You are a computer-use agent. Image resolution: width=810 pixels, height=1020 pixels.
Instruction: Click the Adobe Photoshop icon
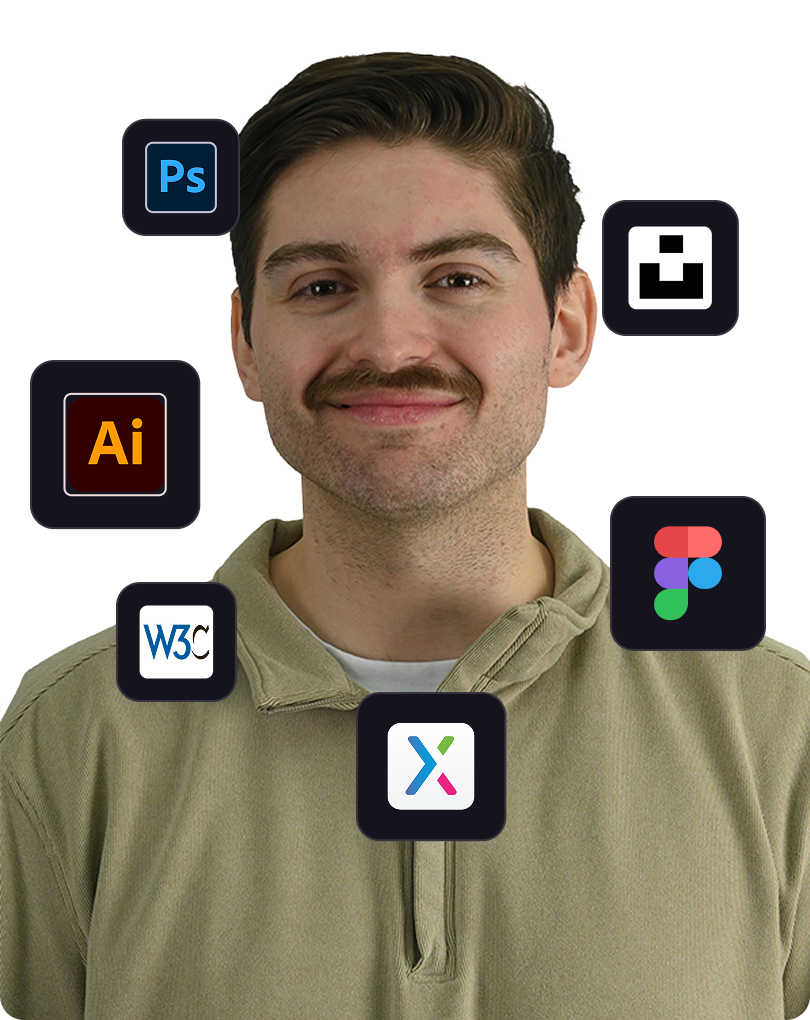coord(180,177)
